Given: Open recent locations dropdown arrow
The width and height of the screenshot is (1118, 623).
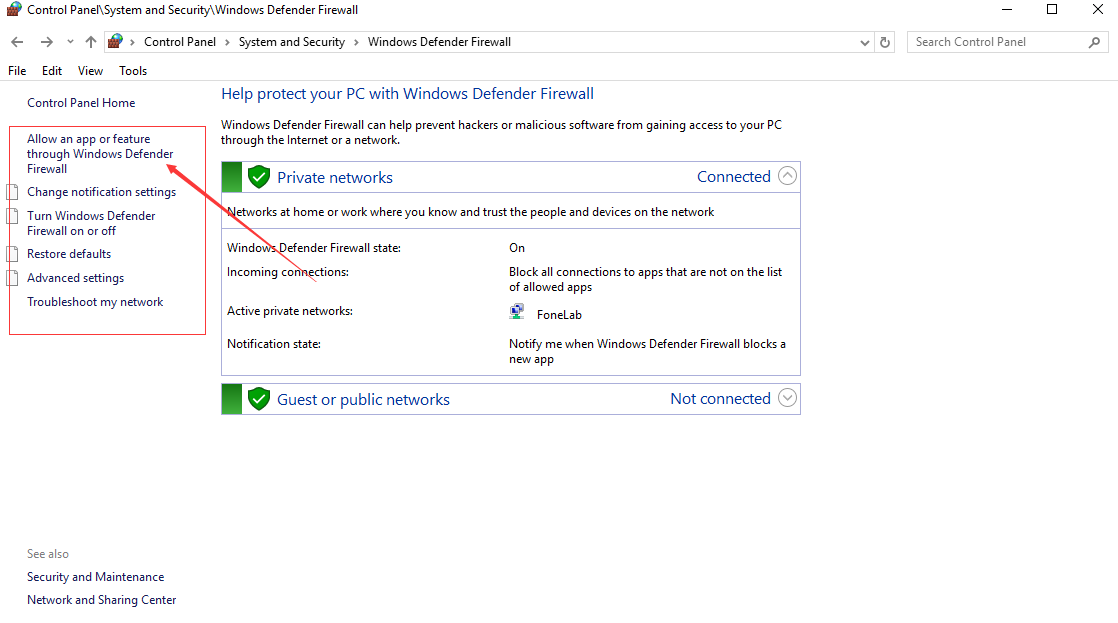Looking at the screenshot, I should [70, 42].
